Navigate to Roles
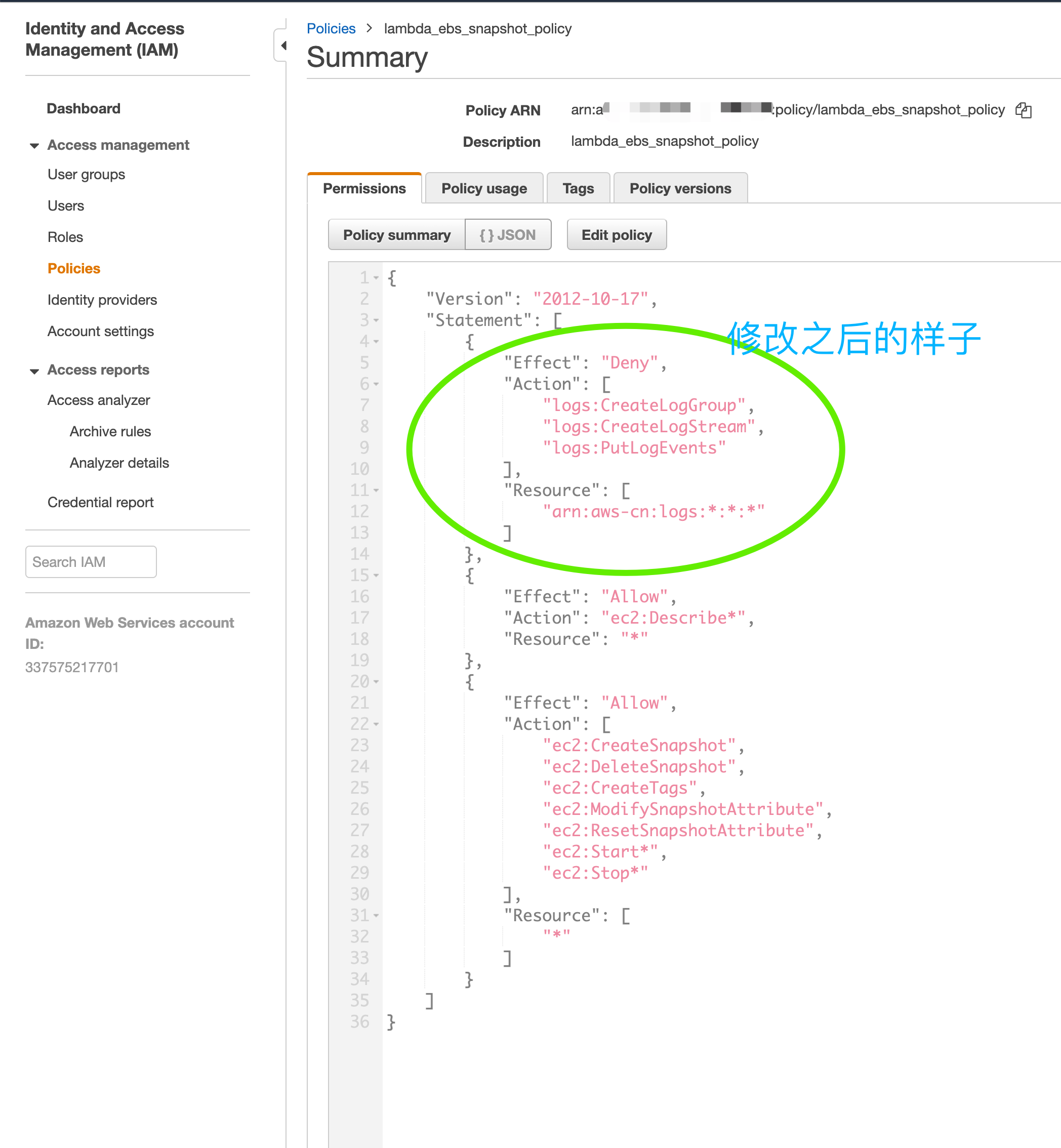1061x1148 pixels. point(65,237)
